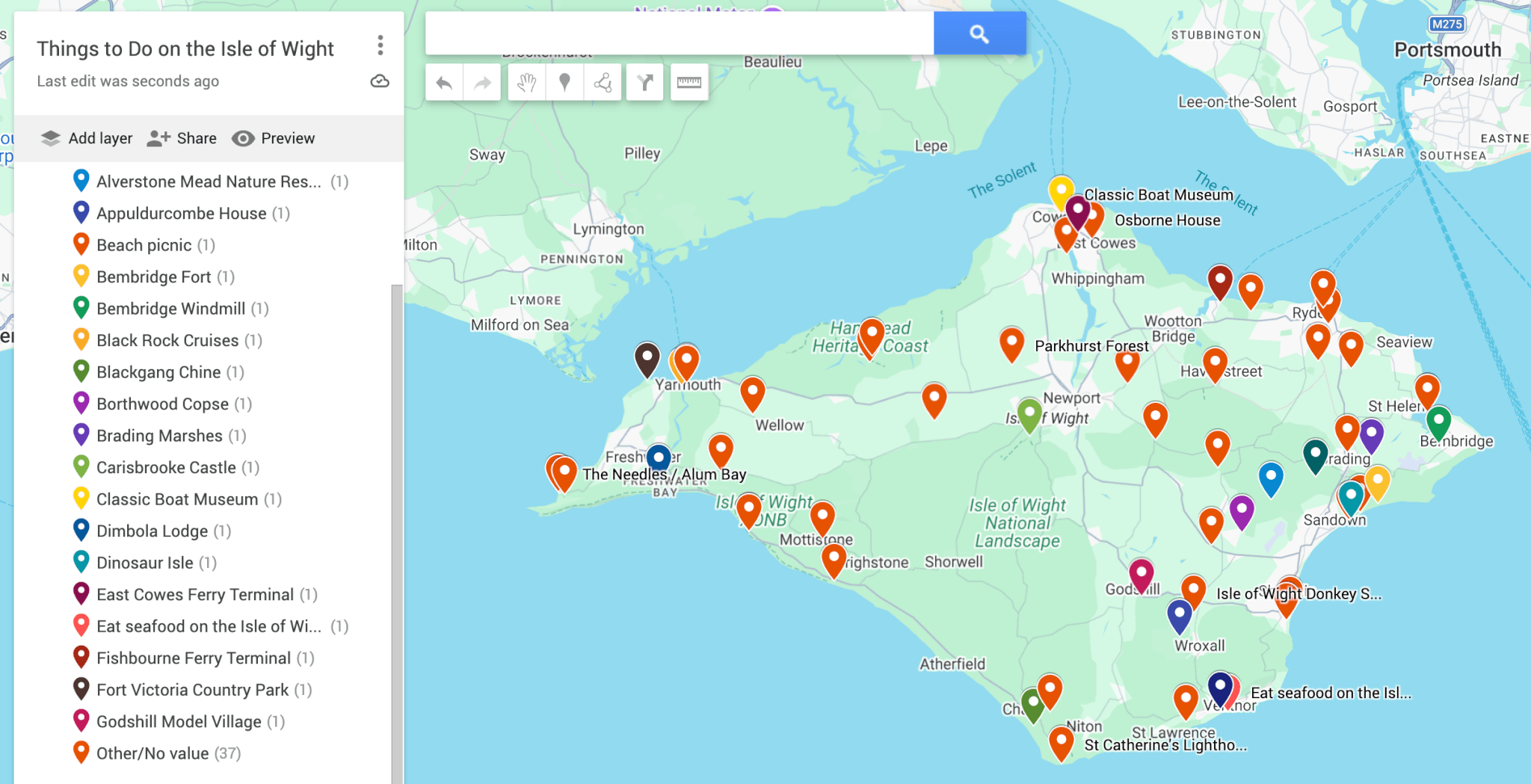Click the cloud save status icon

[380, 81]
